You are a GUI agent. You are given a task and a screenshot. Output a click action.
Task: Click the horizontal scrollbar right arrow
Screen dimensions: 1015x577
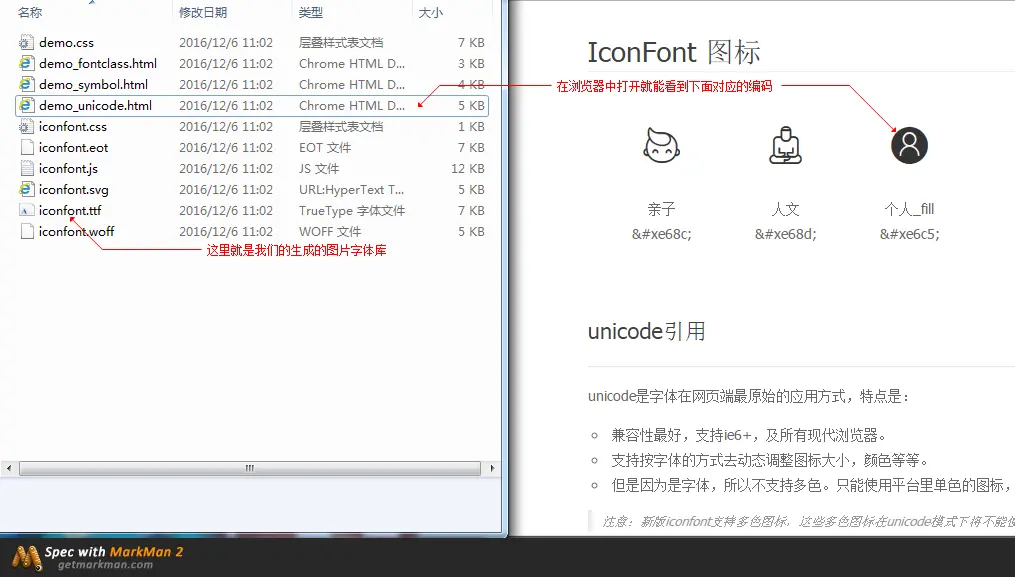coord(493,468)
